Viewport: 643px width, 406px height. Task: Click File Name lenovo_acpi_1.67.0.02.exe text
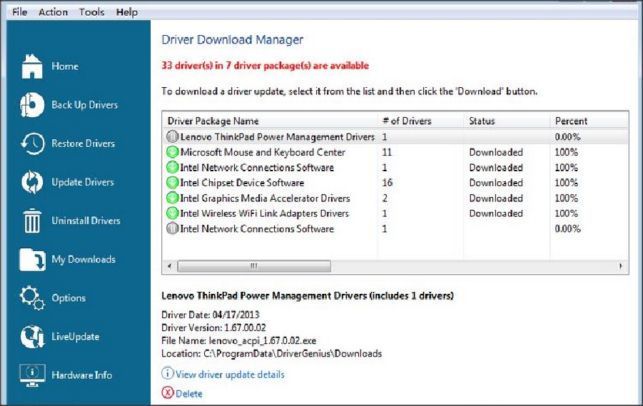(x=239, y=340)
